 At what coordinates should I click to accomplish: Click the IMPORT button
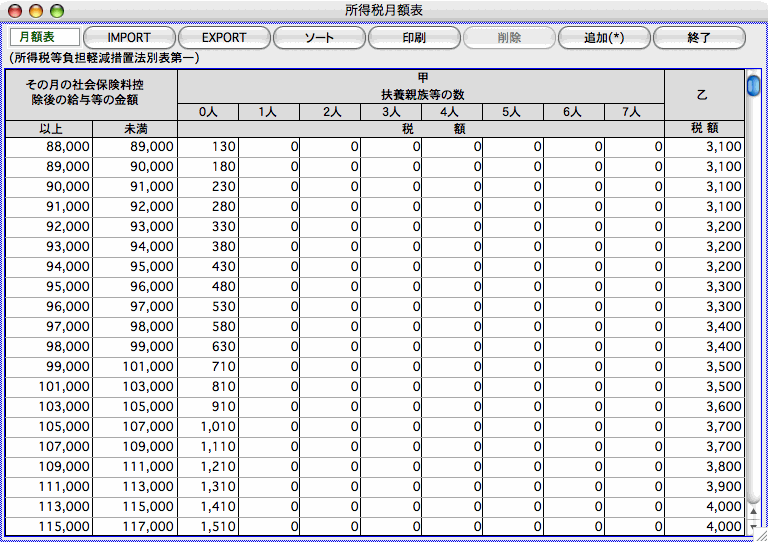[x=129, y=38]
